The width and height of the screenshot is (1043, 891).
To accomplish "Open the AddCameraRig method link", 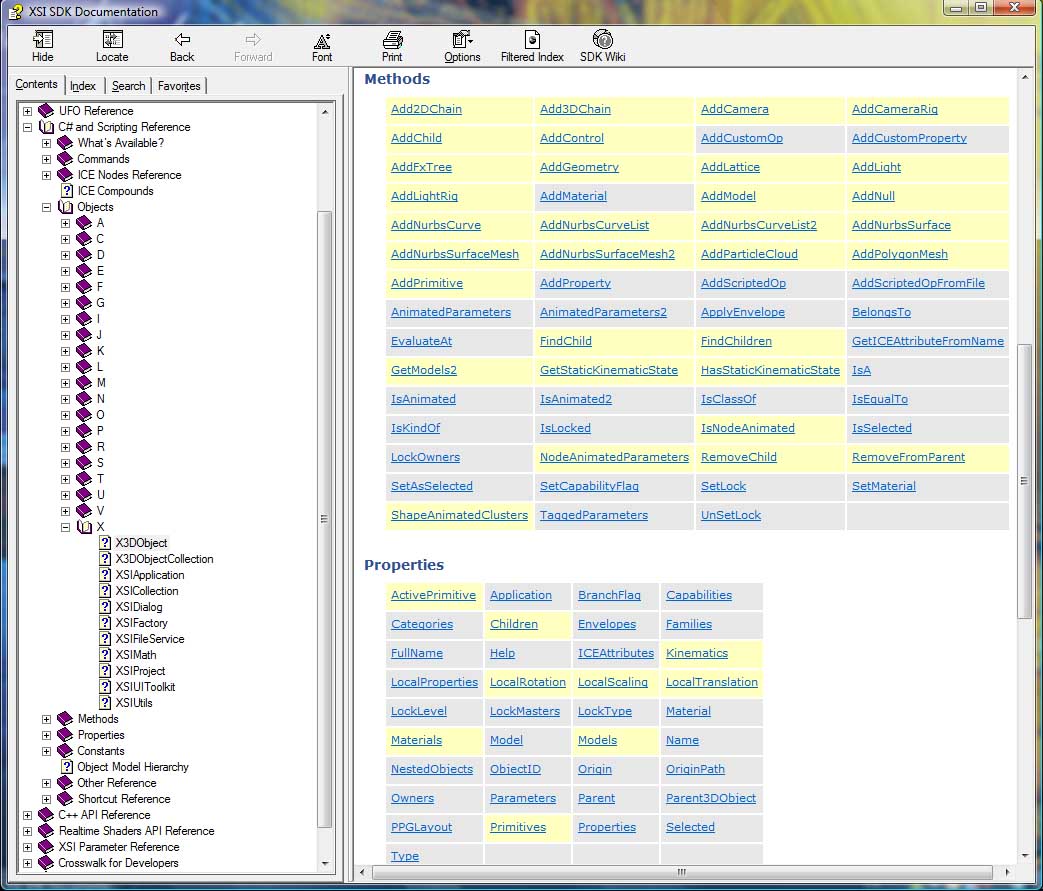I will click(895, 109).
